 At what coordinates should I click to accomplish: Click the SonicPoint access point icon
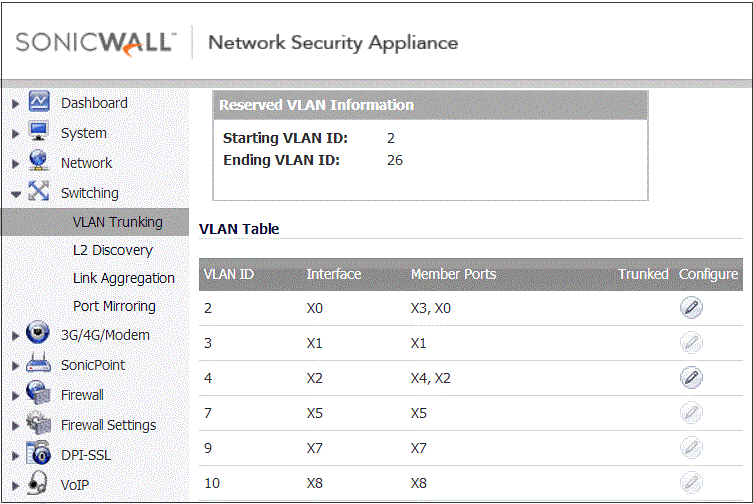pyautogui.click(x=38, y=363)
